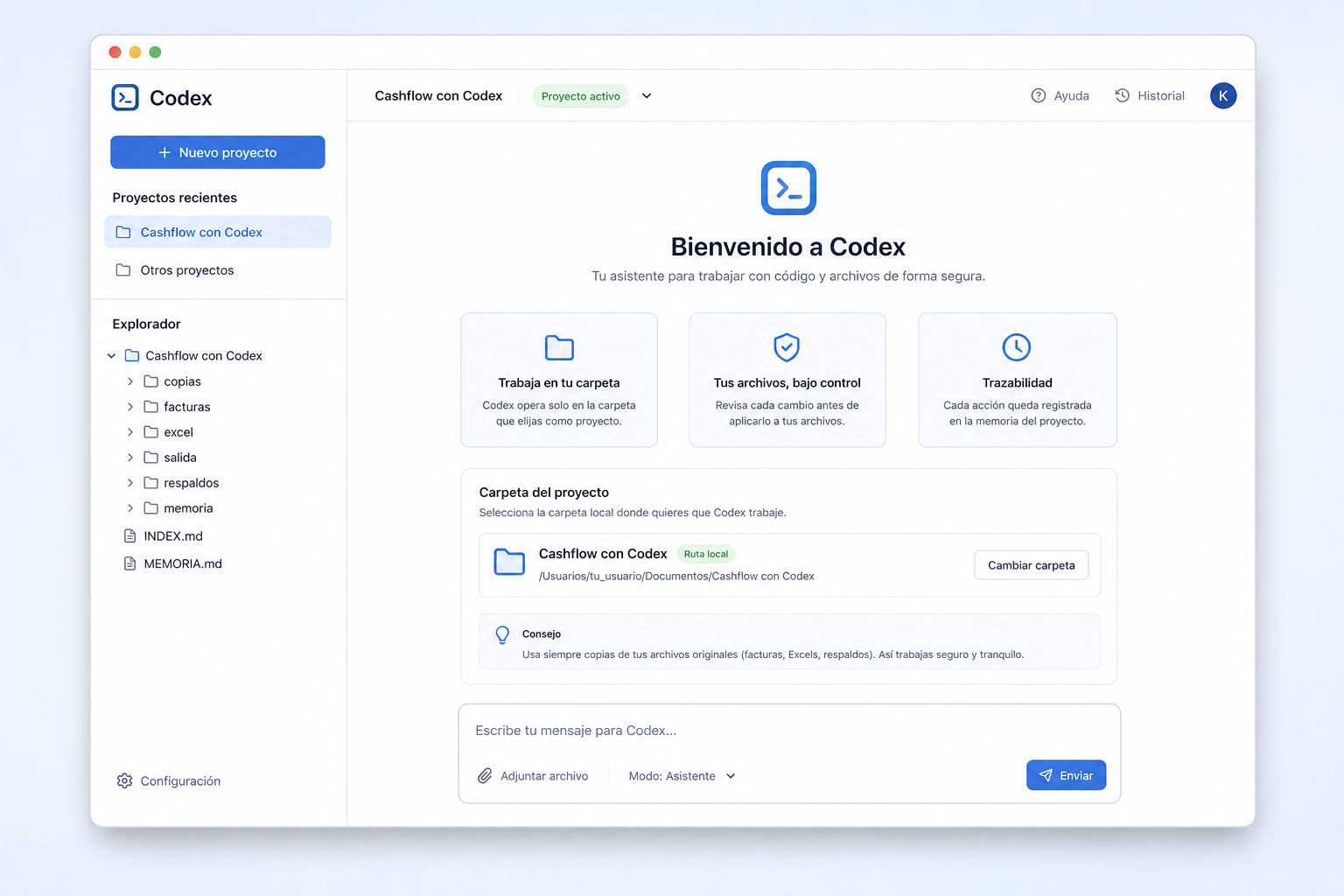This screenshot has height=896, width=1344.
Task: Click folder icon beside Otros proyectos
Action: [x=123, y=269]
